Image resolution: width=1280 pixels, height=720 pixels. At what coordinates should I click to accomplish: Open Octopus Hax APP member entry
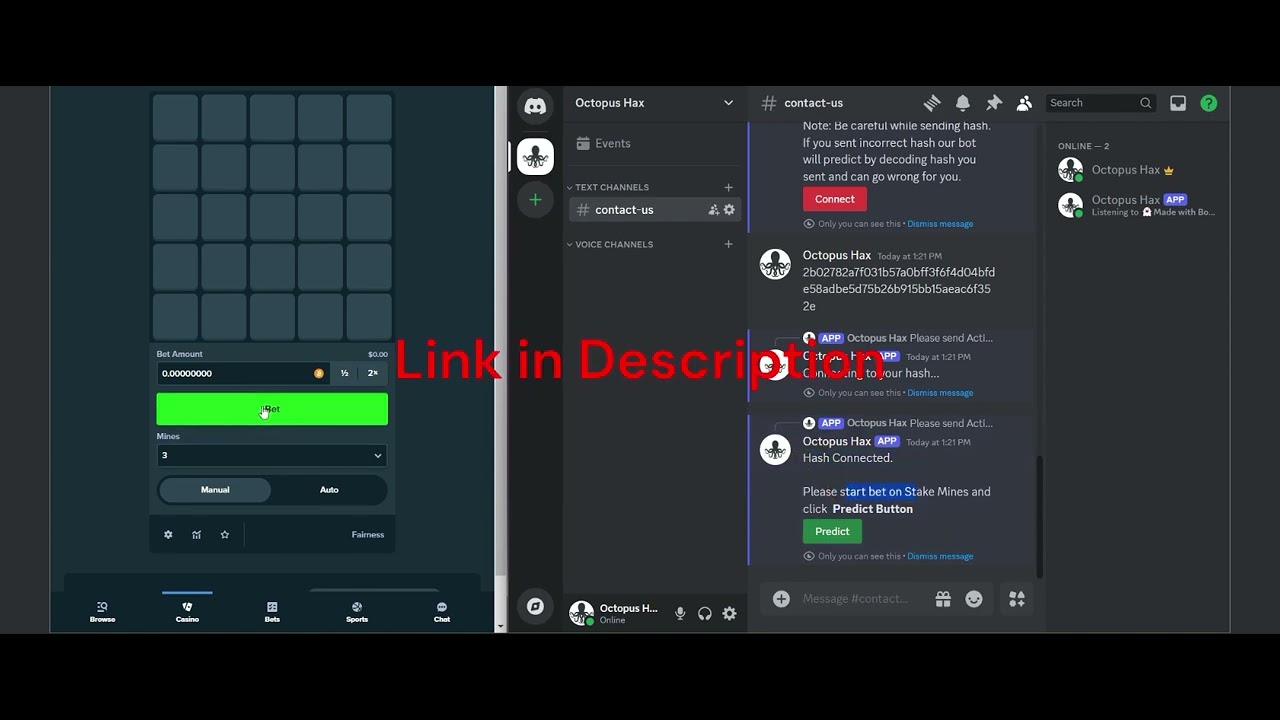tap(1140, 205)
